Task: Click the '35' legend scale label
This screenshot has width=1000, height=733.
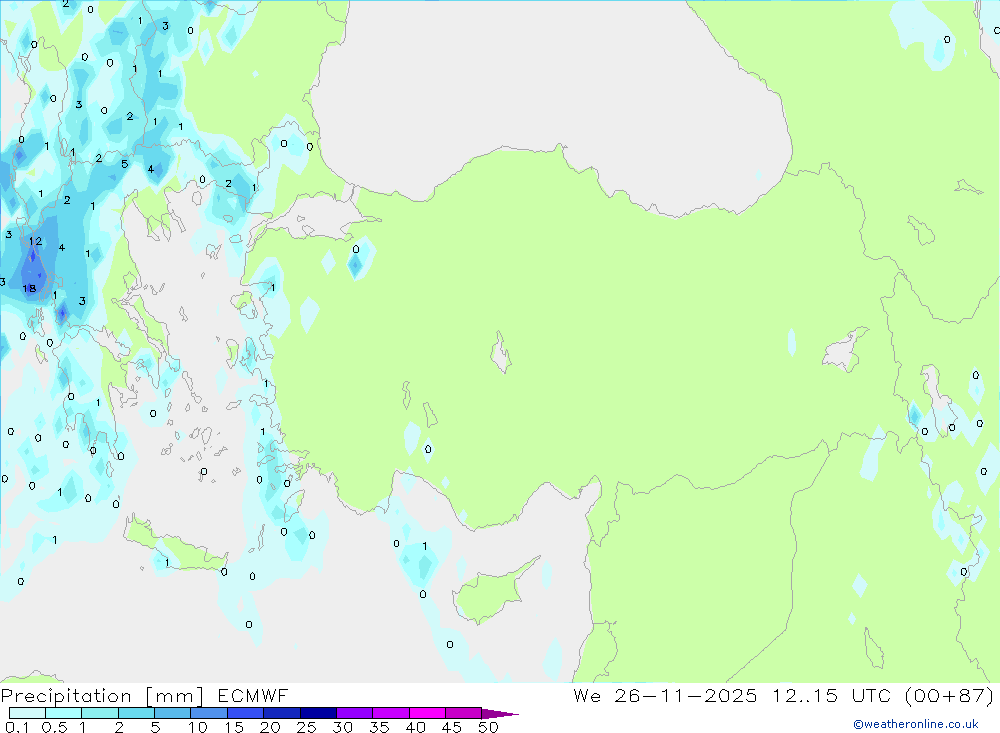Action: pyautogui.click(x=379, y=727)
